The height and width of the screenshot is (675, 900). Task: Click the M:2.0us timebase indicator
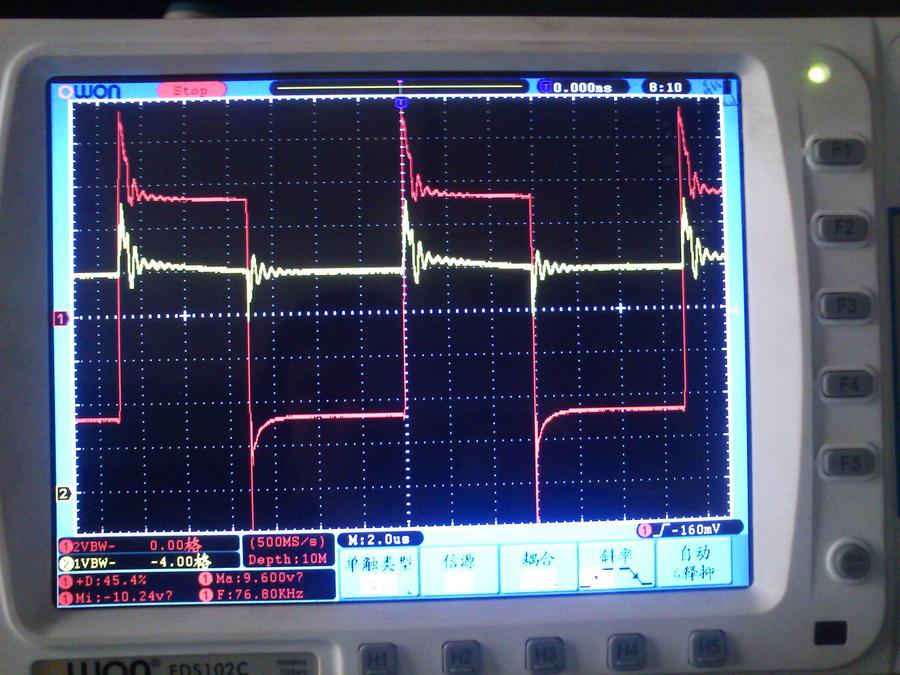379,539
